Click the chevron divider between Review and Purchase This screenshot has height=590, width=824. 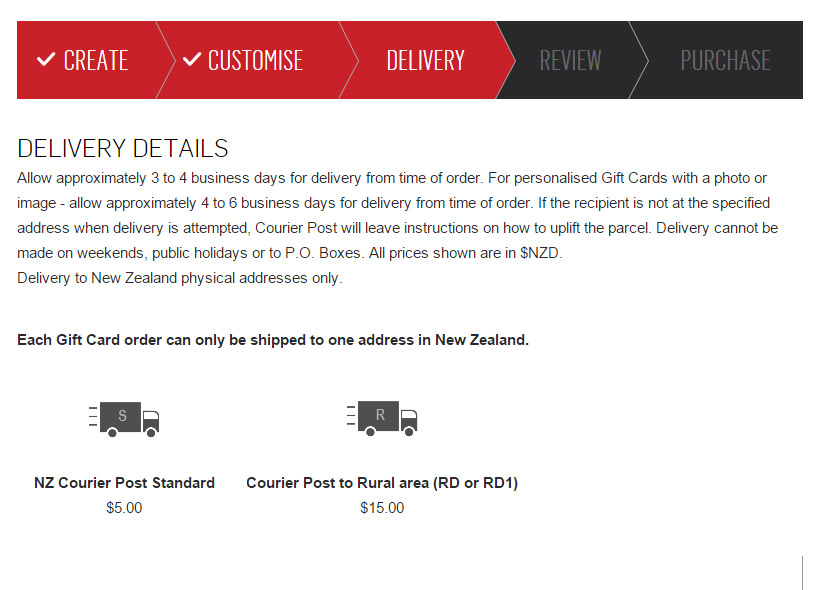pyautogui.click(x=641, y=60)
